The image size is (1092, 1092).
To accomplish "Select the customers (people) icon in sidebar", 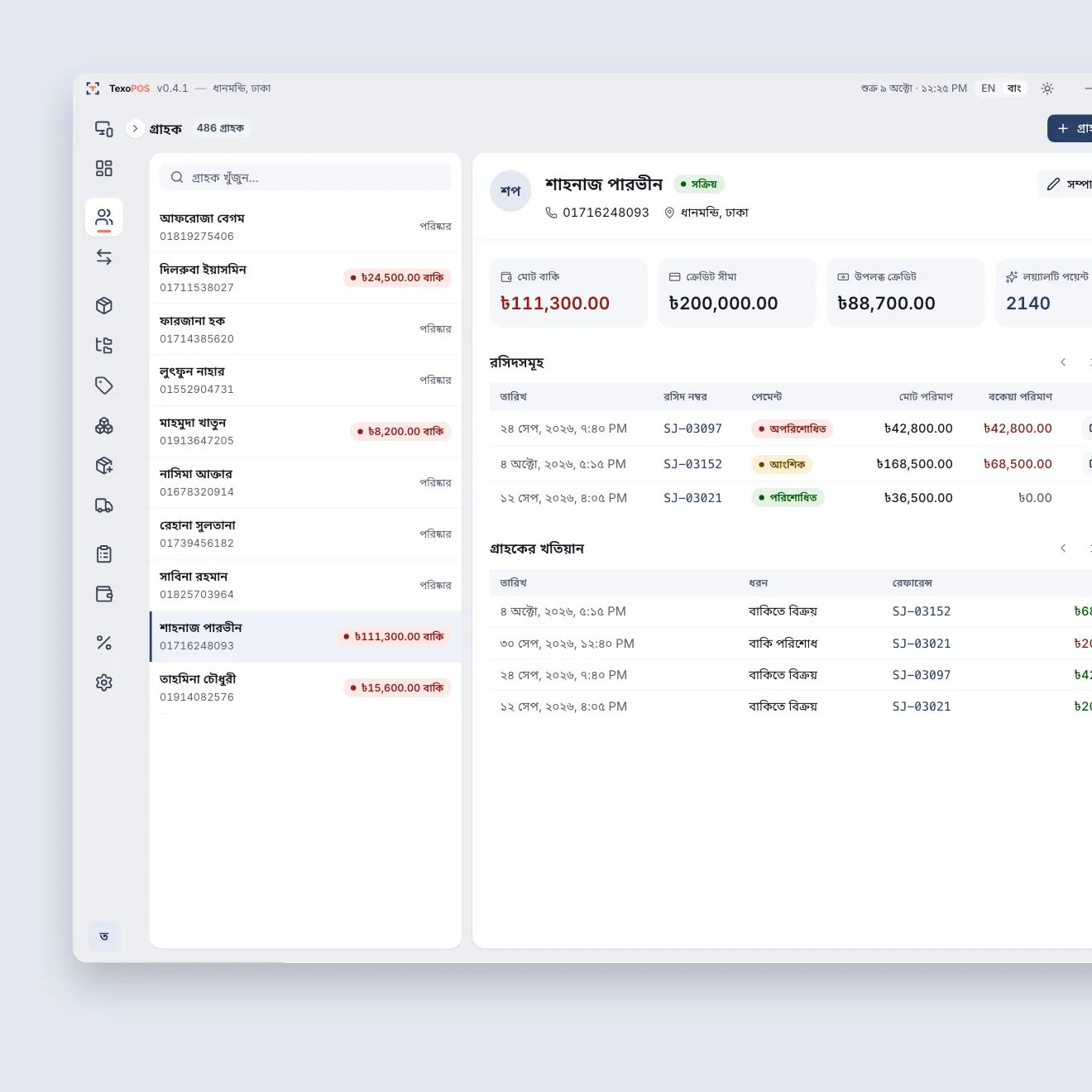I will point(104,218).
